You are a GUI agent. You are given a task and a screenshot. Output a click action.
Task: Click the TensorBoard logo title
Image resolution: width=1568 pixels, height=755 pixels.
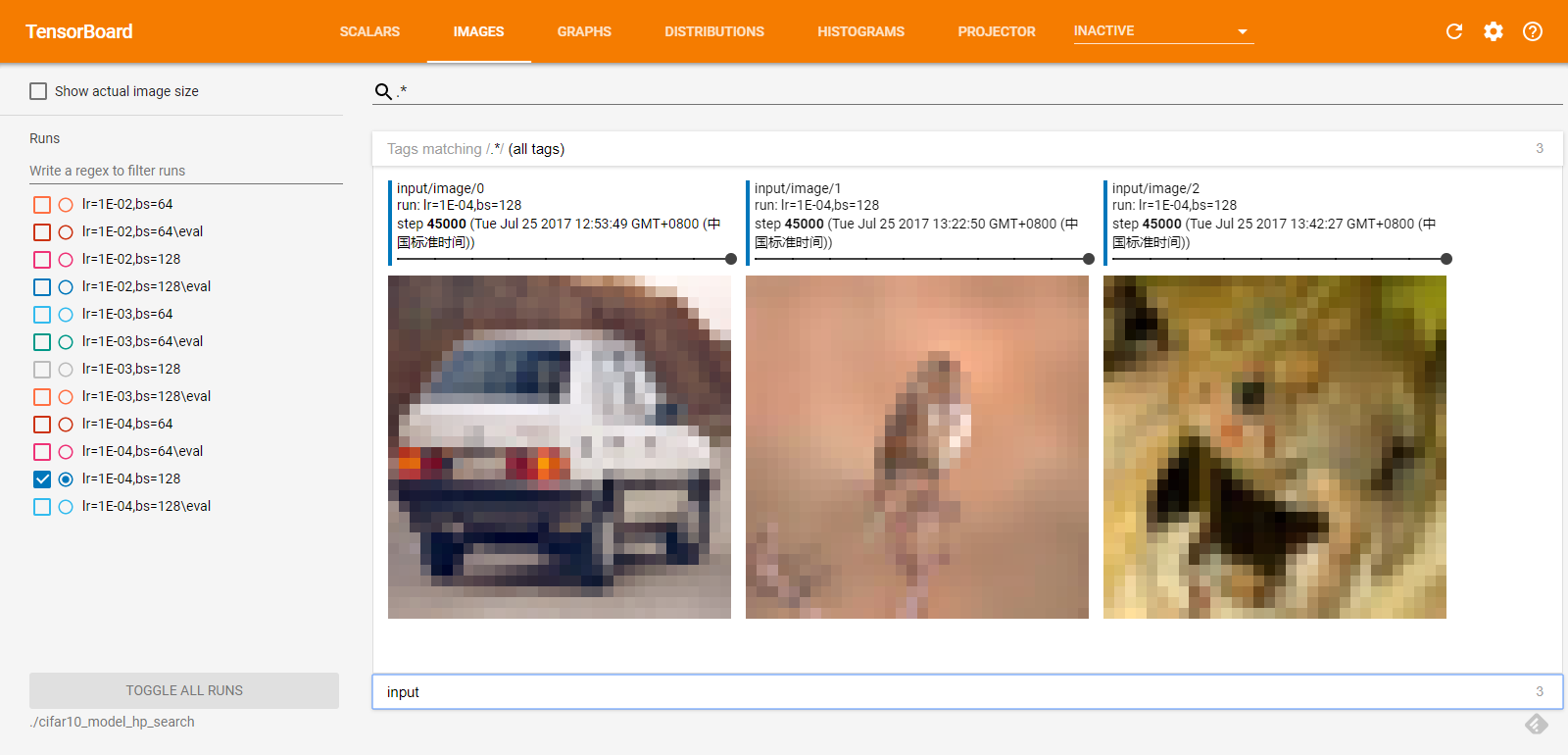point(79,31)
